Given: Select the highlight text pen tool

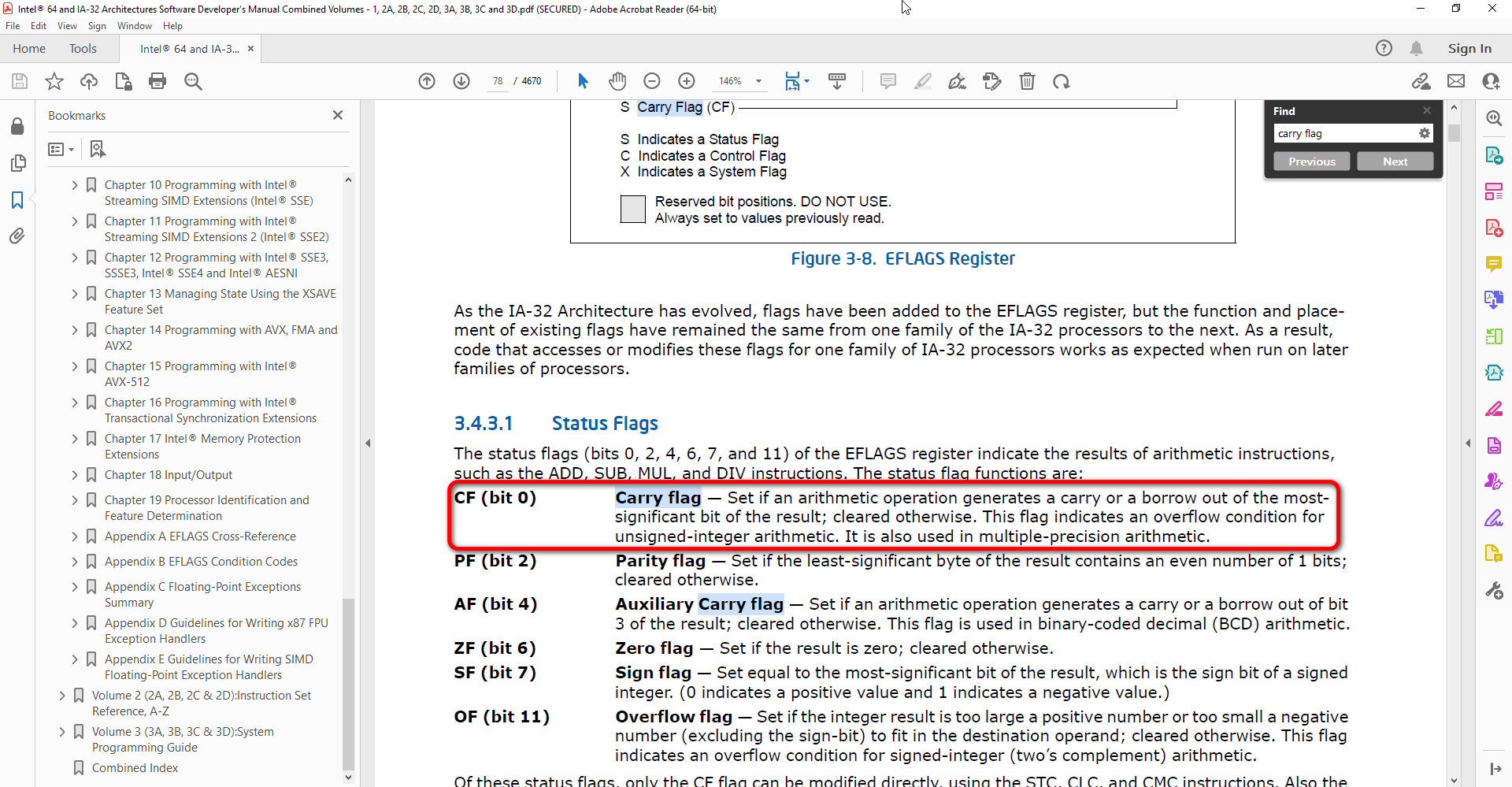Looking at the screenshot, I should pos(923,81).
